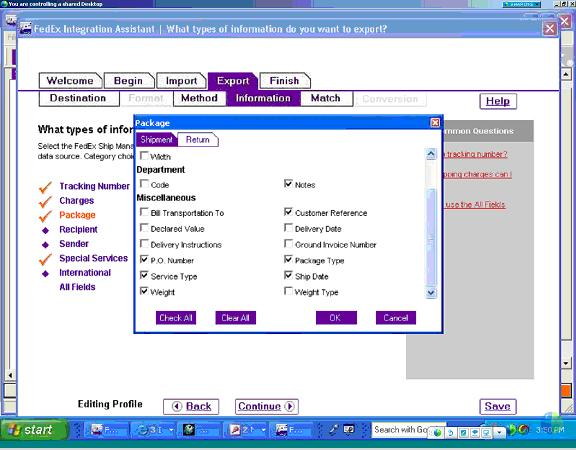Check Ground Invoice Number box

tap(288, 244)
